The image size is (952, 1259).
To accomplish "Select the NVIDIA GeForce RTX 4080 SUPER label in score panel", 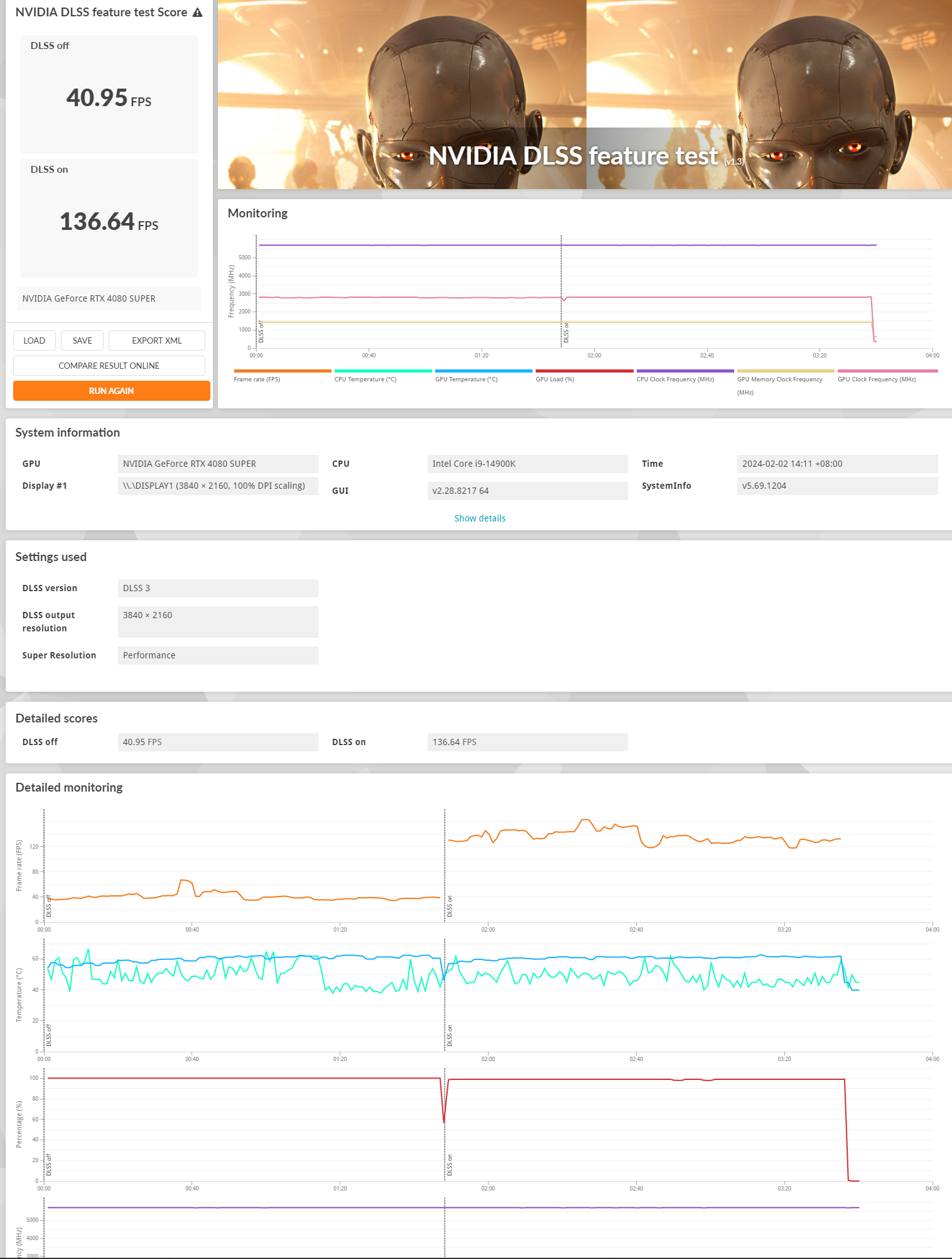I will click(109, 298).
